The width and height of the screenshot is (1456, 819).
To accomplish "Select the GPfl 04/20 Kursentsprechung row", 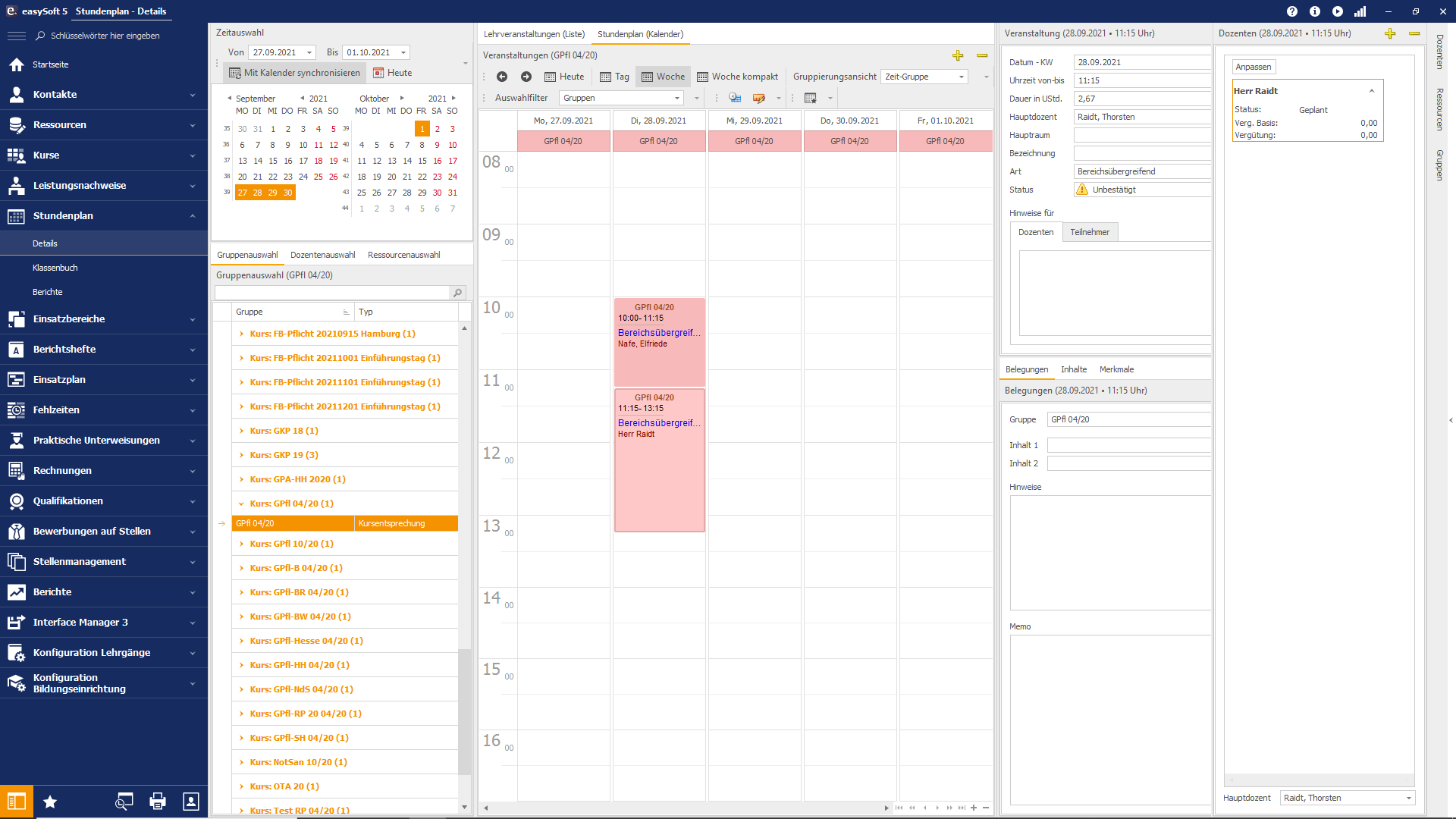I will point(345,523).
